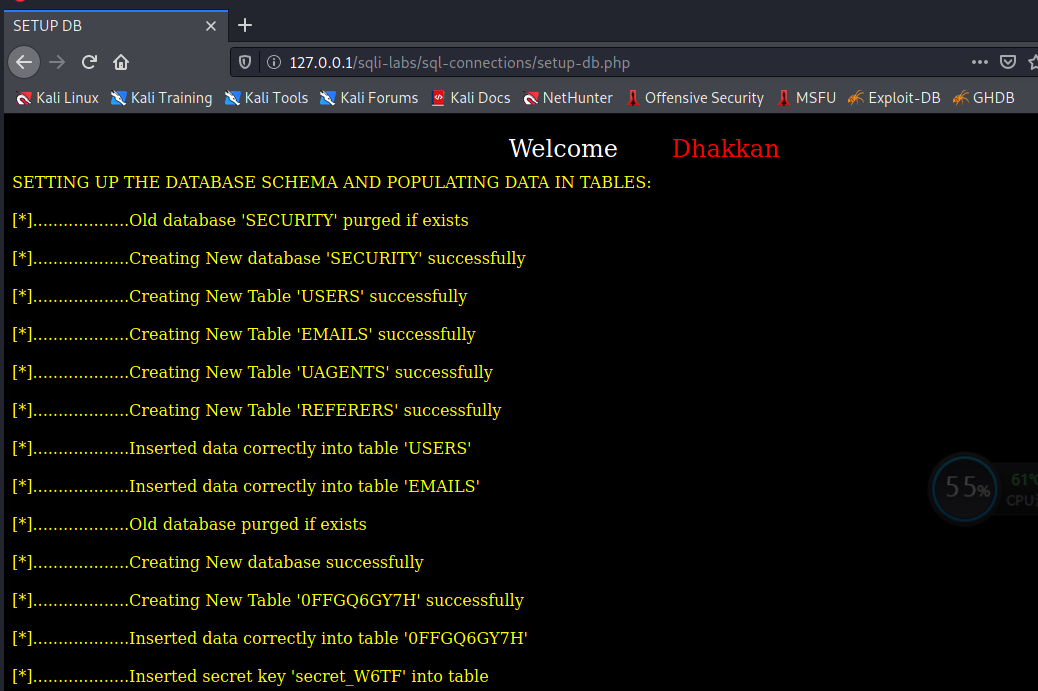Image resolution: width=1038 pixels, height=691 pixels.
Task: Reload the setup-db.php page
Action: tap(88, 62)
